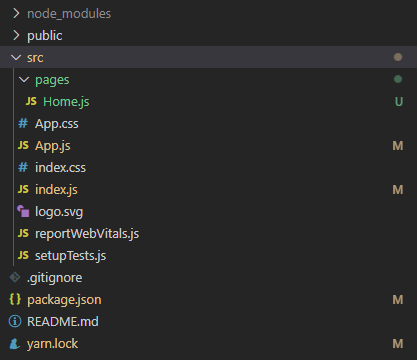Open the README.md file

click(63, 322)
